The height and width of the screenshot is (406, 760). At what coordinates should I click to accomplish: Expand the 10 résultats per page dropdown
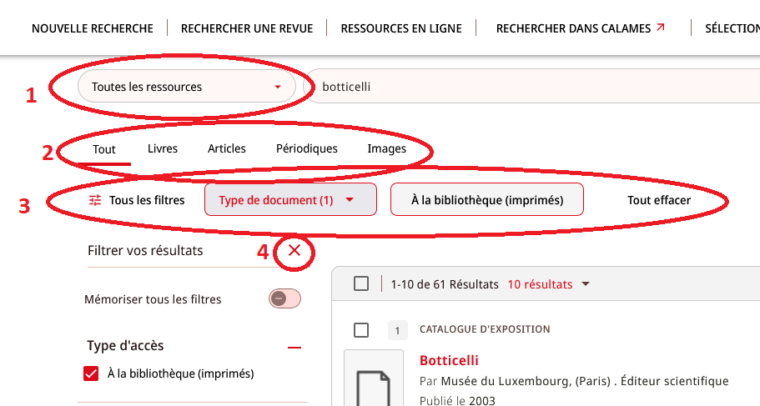pyautogui.click(x=549, y=284)
